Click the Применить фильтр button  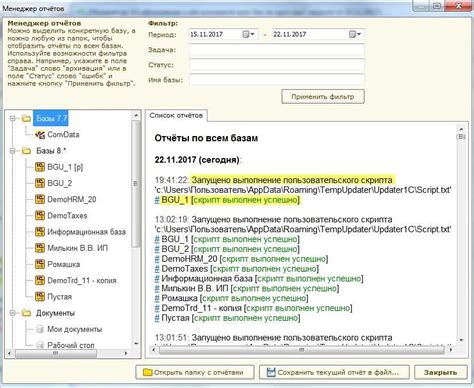(323, 97)
